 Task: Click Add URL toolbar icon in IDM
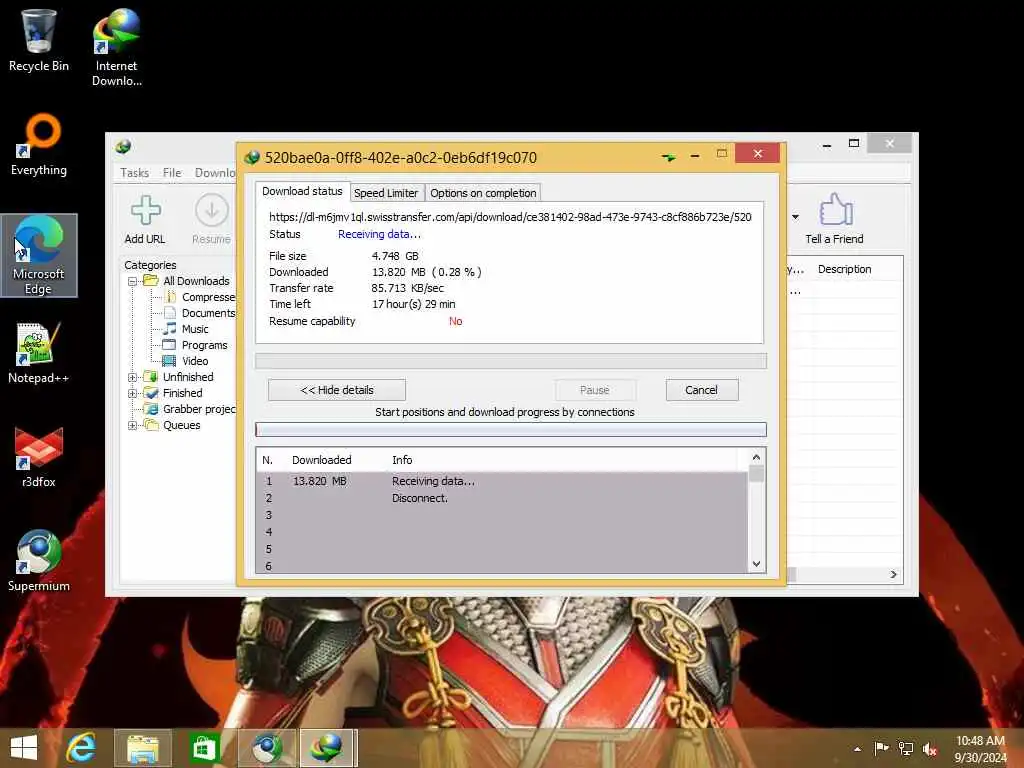click(x=145, y=220)
